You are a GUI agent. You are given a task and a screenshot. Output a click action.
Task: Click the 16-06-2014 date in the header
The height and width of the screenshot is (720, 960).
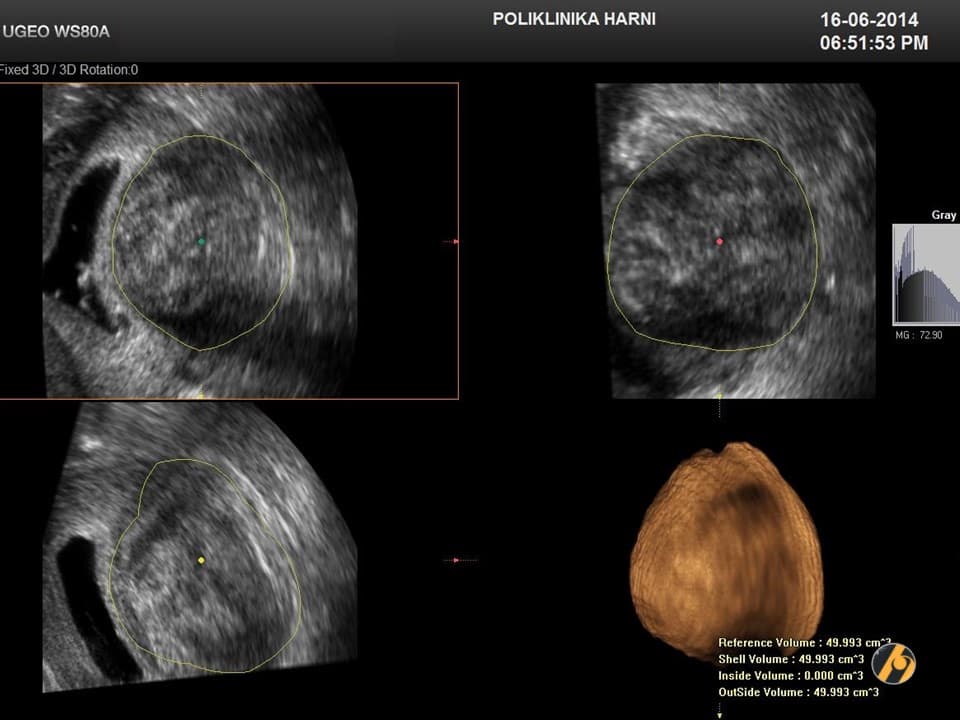pos(869,20)
